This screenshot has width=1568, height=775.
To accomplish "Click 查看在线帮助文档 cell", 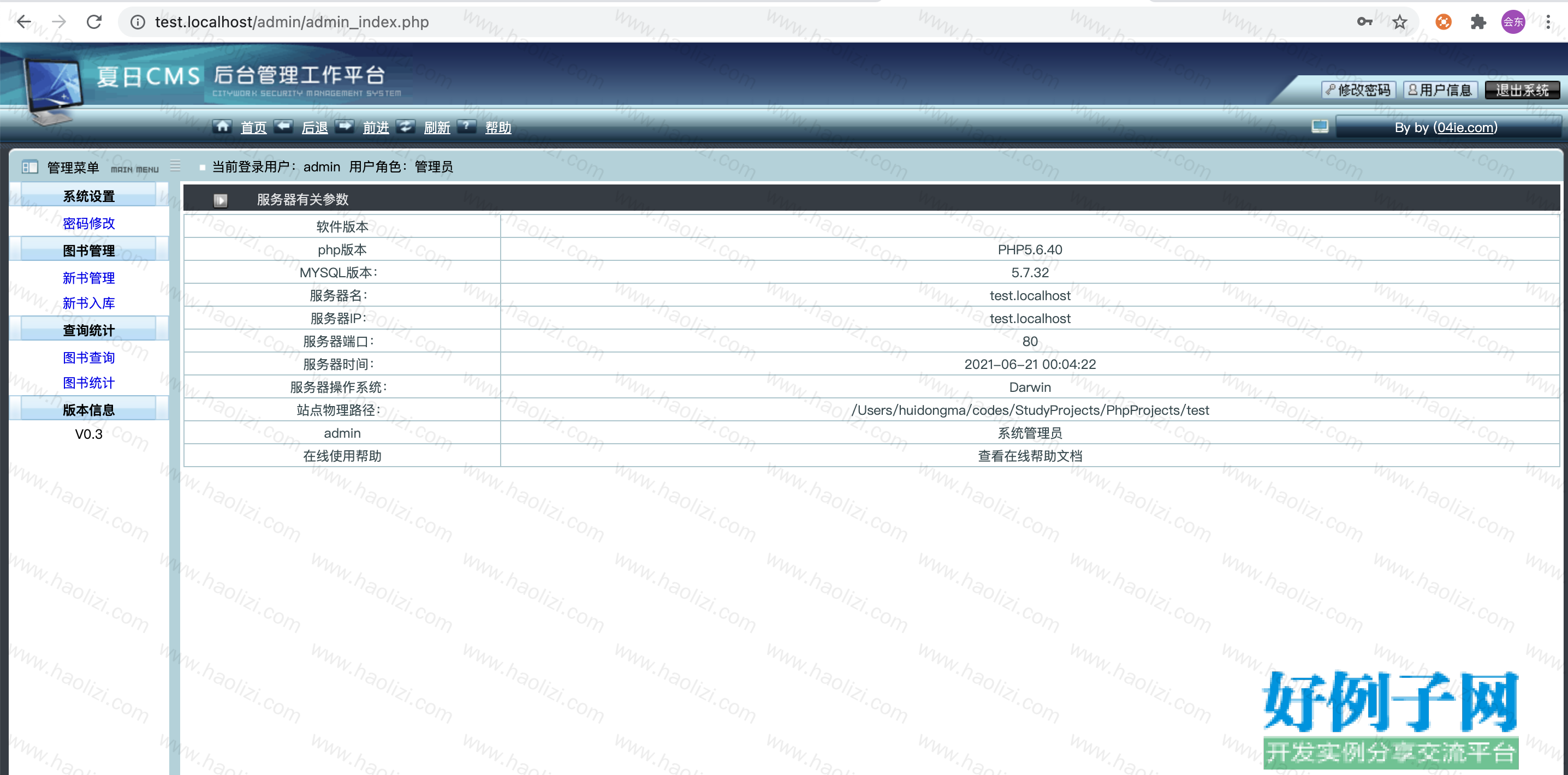I will point(1030,456).
